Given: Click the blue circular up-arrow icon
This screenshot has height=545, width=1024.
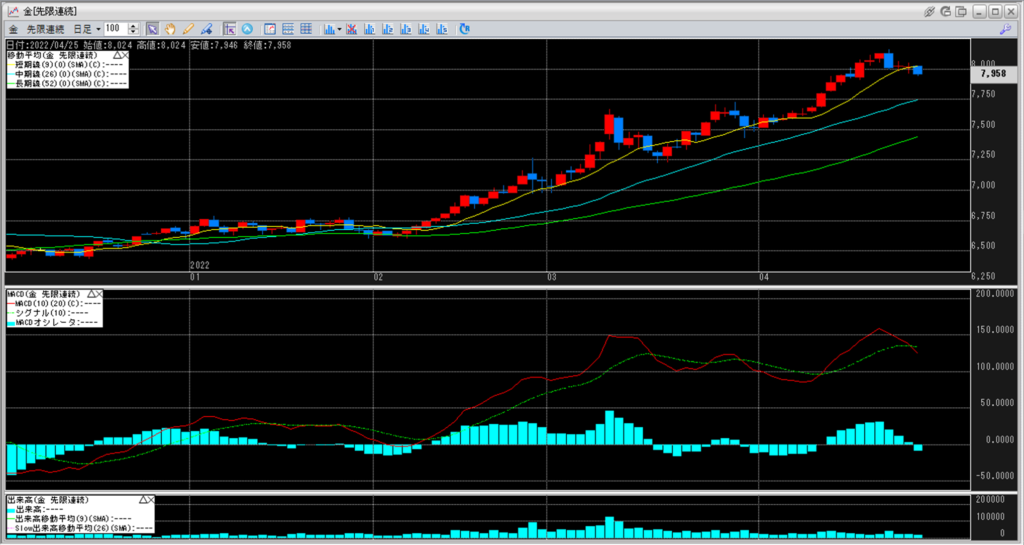Looking at the screenshot, I should click(x=248, y=28).
